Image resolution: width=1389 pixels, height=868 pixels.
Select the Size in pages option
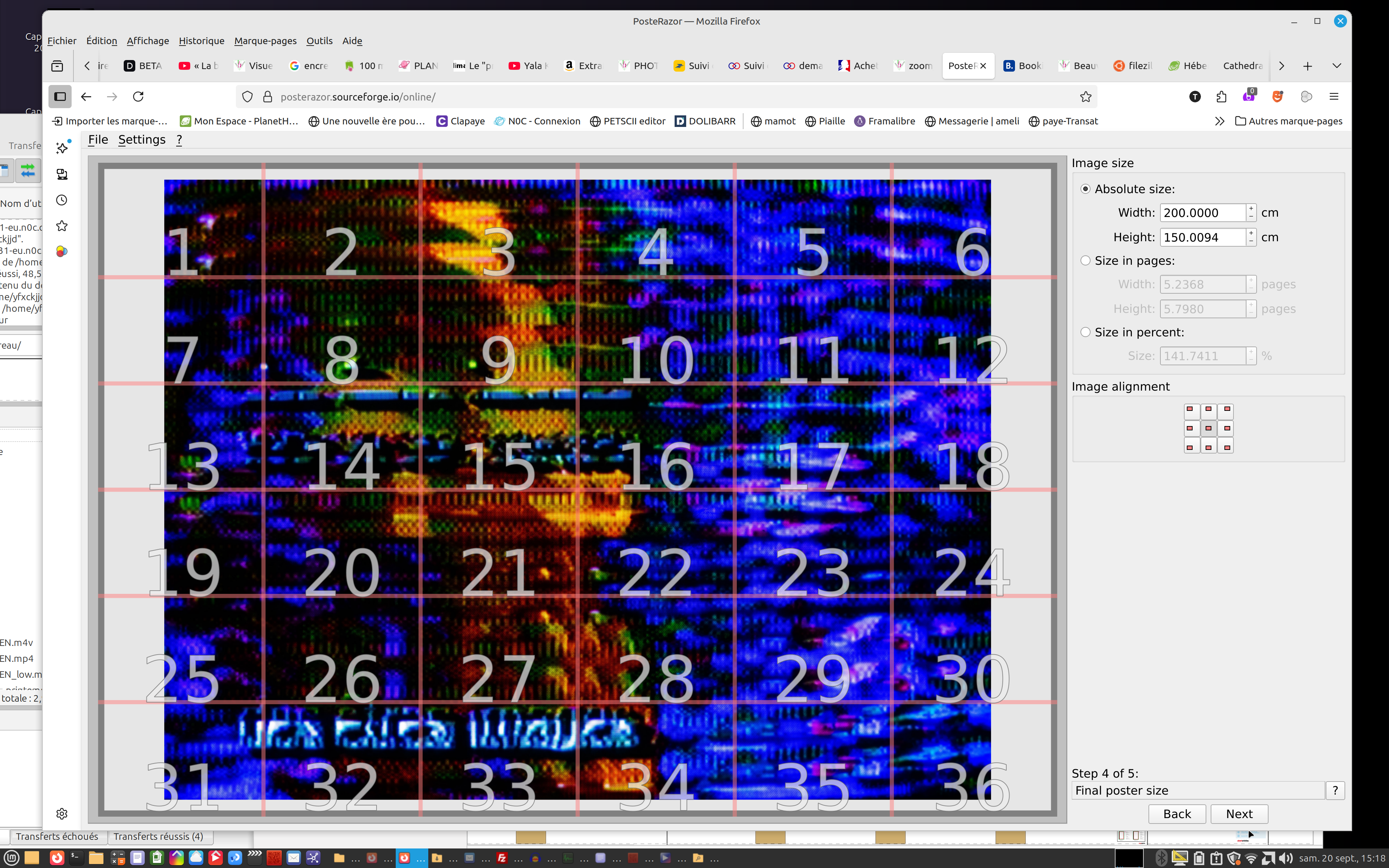tap(1086, 261)
